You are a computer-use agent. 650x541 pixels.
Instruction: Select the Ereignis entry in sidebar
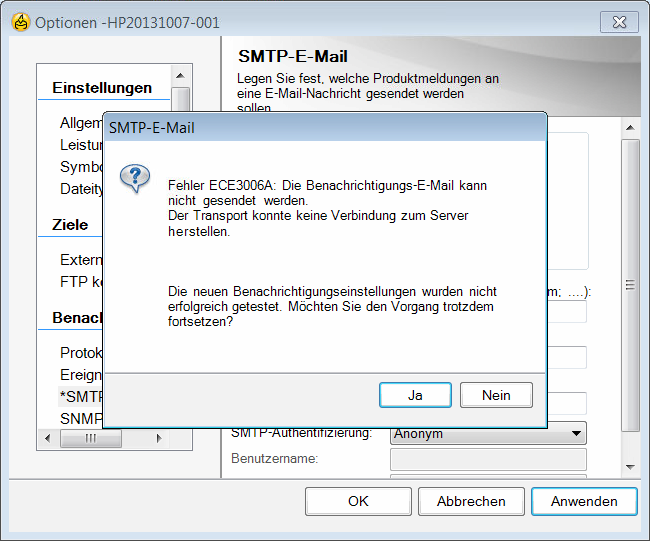pyautogui.click(x=81, y=374)
